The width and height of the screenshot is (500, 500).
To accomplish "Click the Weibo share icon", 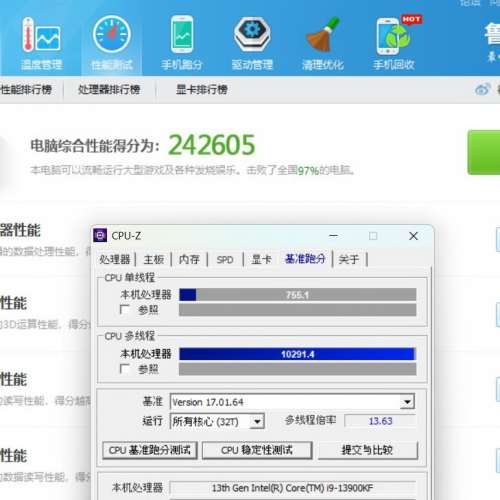I will [x=483, y=89].
